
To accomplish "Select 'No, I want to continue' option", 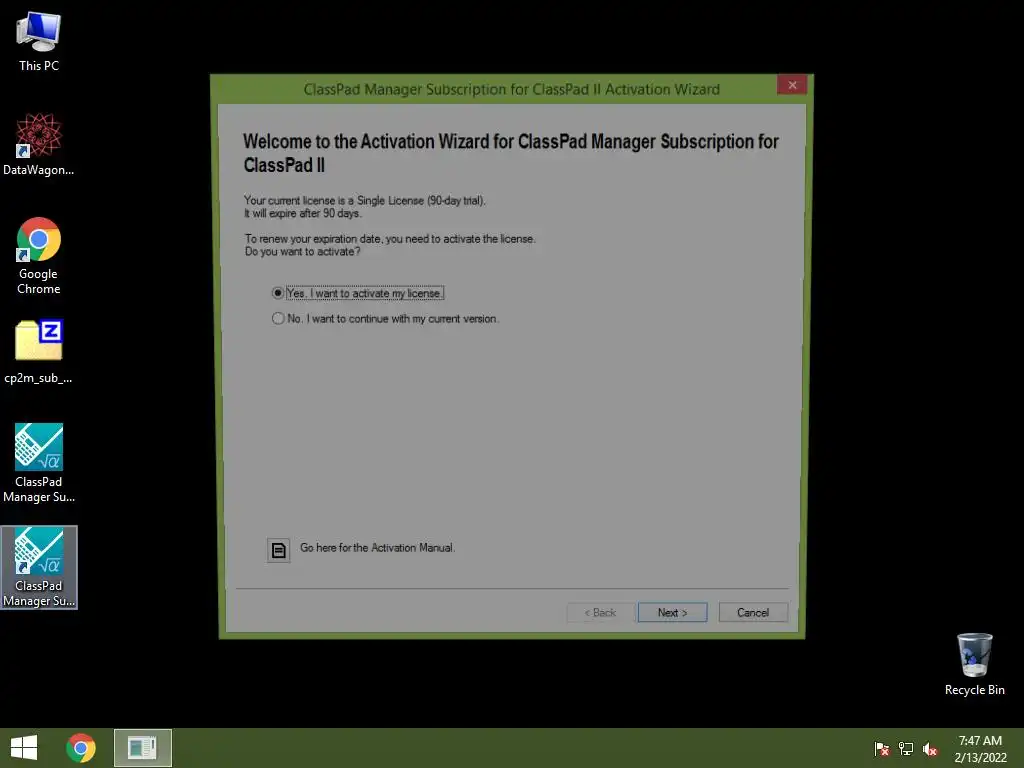I will [x=385, y=319].
